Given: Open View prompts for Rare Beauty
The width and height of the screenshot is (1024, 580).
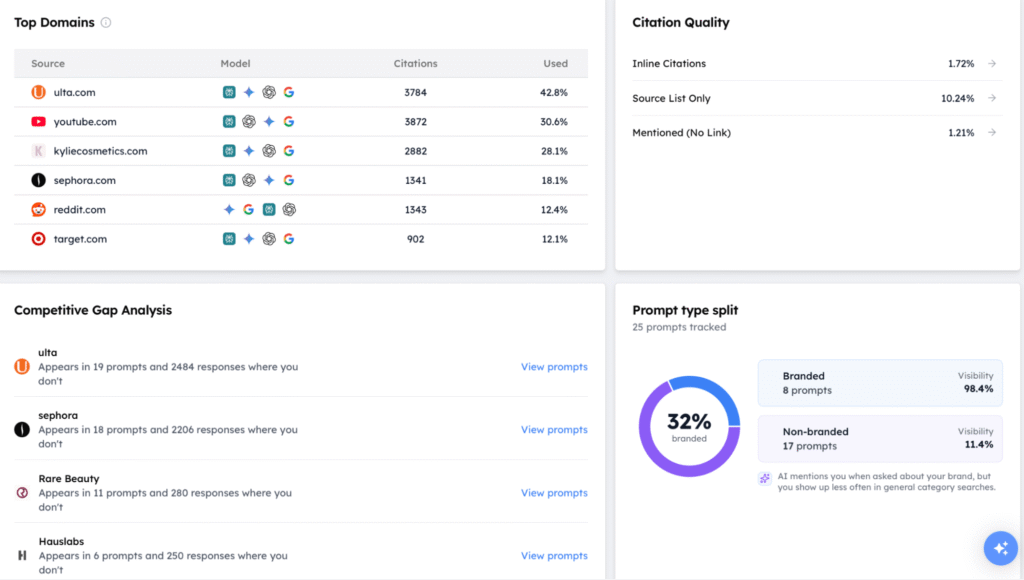Looking at the screenshot, I should point(554,492).
